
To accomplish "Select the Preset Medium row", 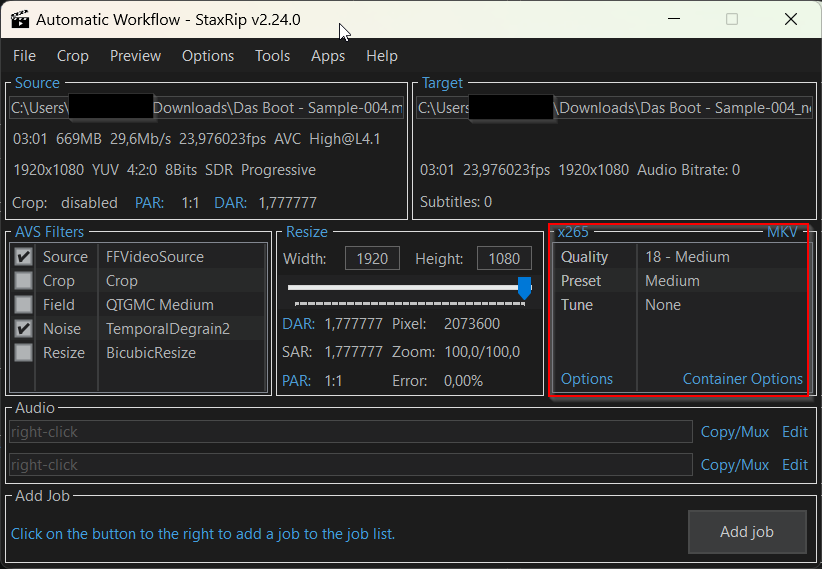I will pos(680,281).
